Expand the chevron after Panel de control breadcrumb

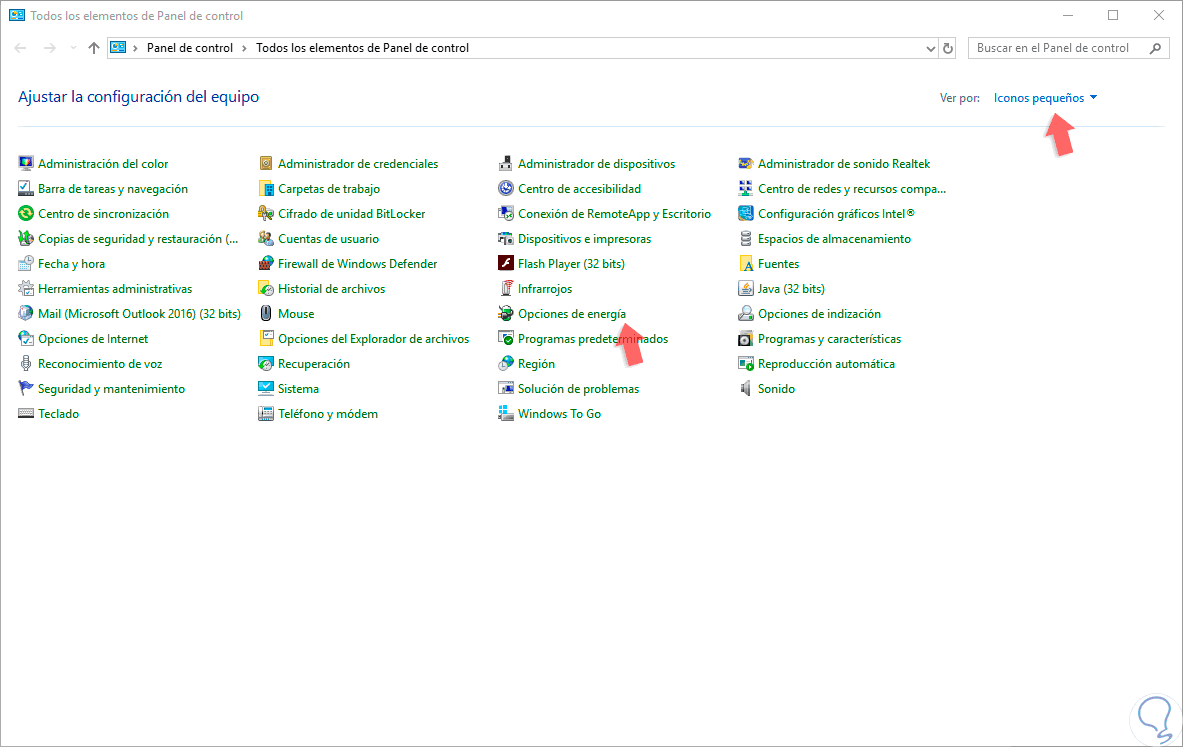tap(245, 48)
